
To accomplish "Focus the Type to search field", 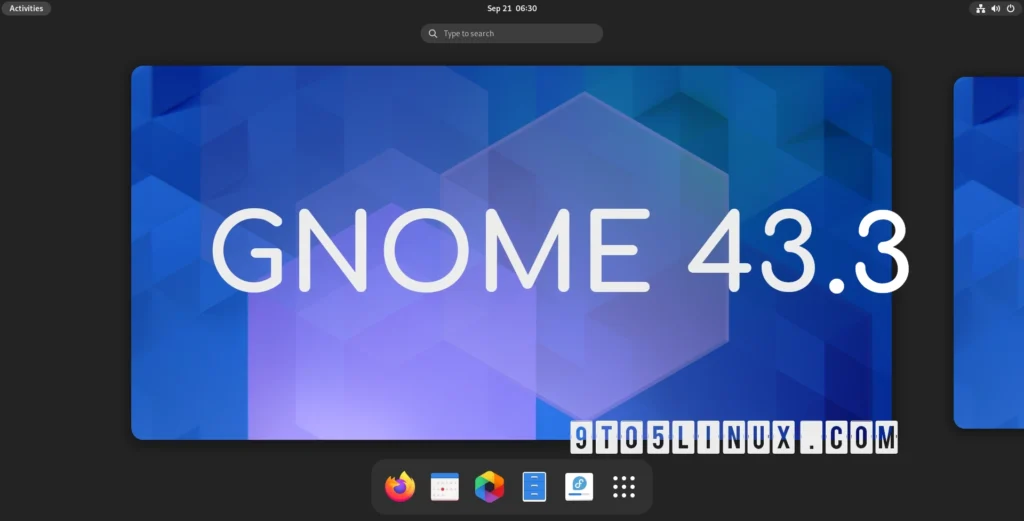I will [x=512, y=33].
